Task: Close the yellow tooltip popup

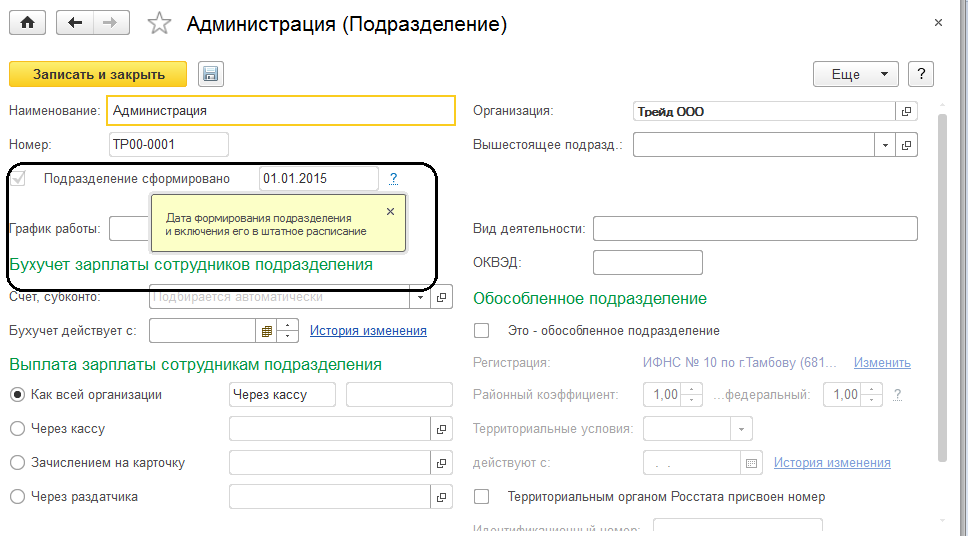Action: (x=390, y=211)
